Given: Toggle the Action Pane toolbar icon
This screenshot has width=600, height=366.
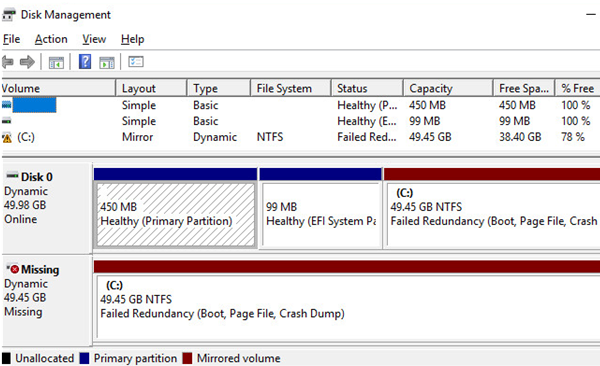Looking at the screenshot, I should (x=107, y=62).
